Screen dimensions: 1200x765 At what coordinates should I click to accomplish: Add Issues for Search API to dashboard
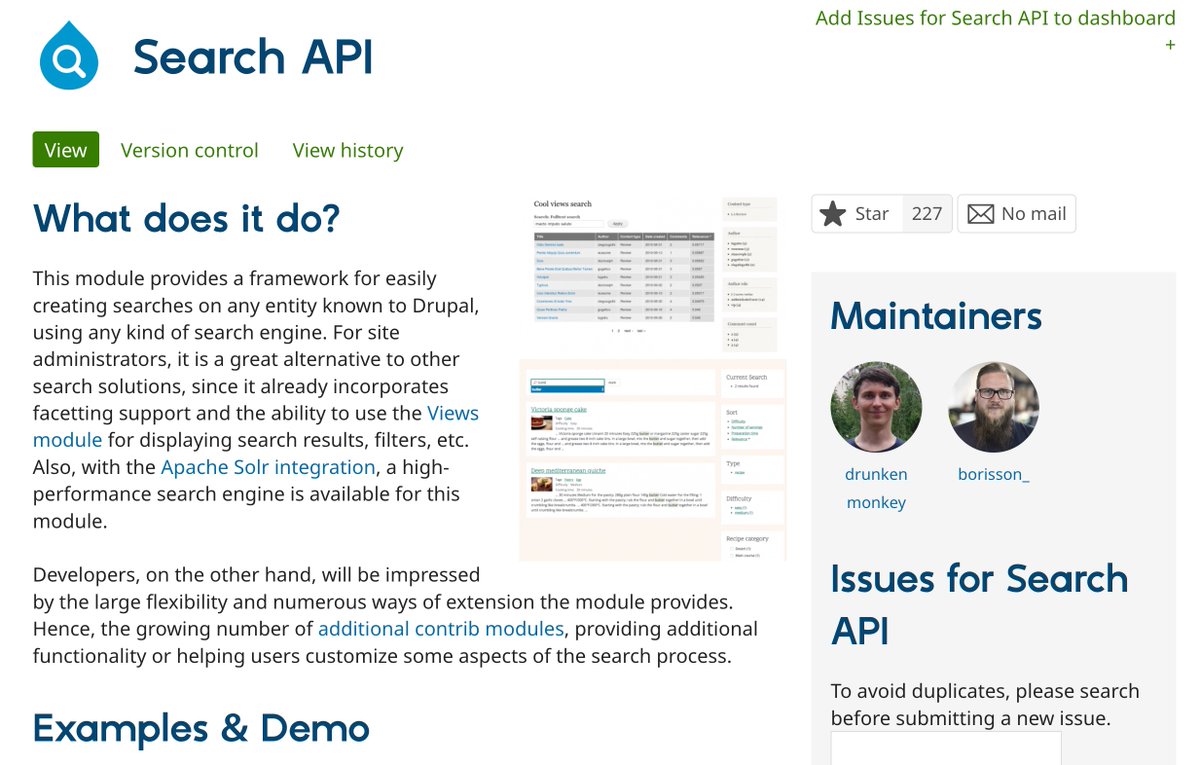click(995, 18)
